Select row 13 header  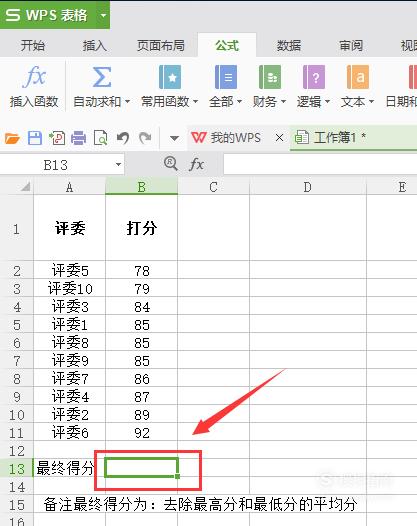[16, 468]
